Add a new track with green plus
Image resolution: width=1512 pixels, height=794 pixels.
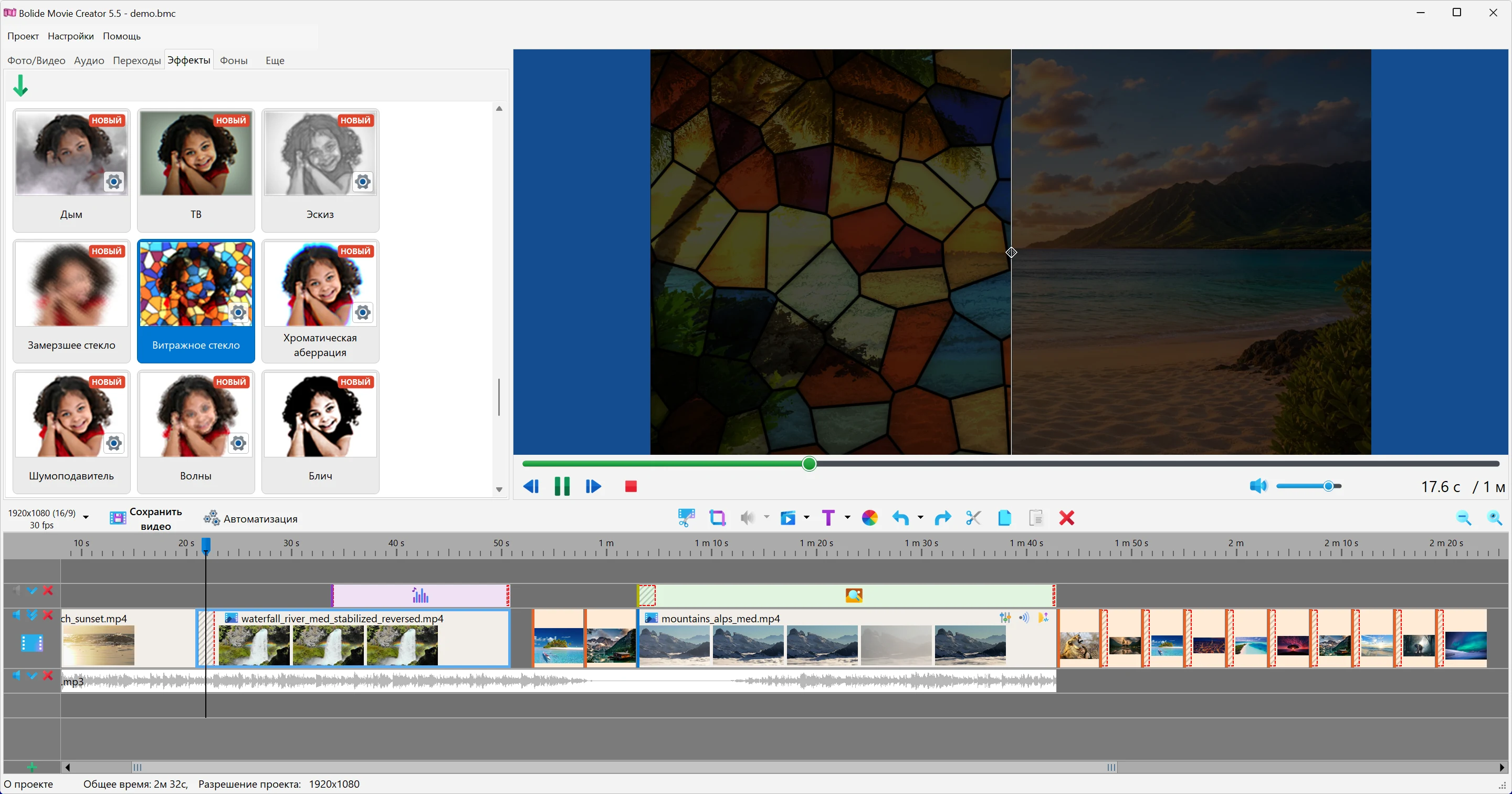tap(31, 767)
